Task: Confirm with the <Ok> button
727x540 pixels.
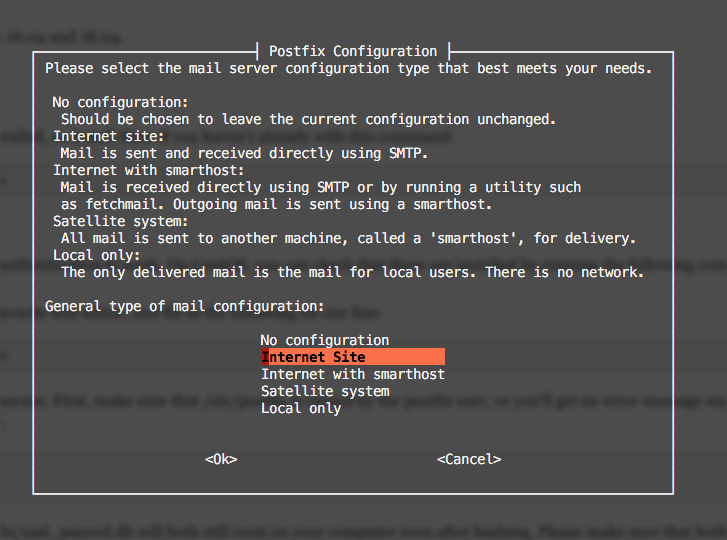Action: (x=221, y=459)
